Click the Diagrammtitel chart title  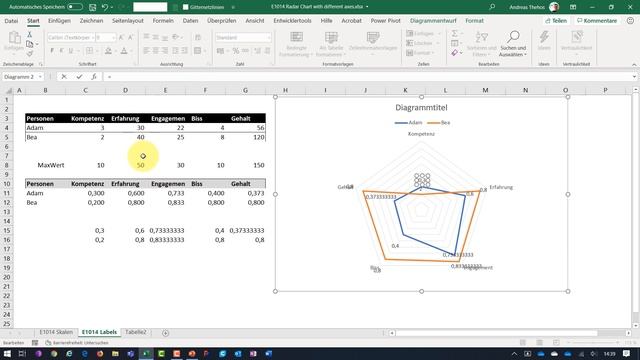coord(421,108)
